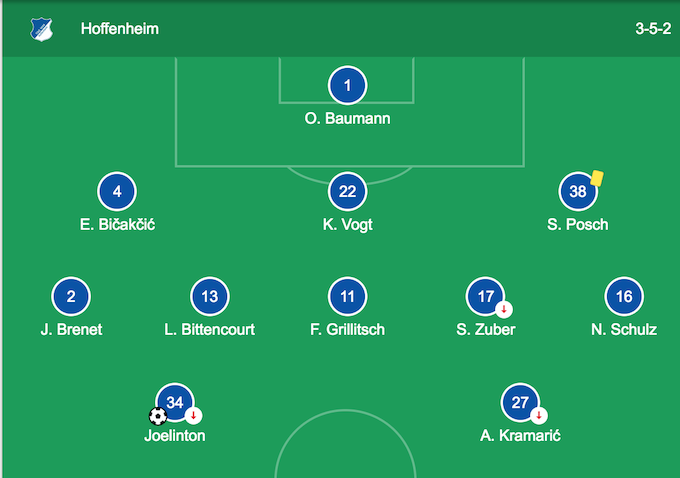Select player number 4 circle

click(117, 192)
